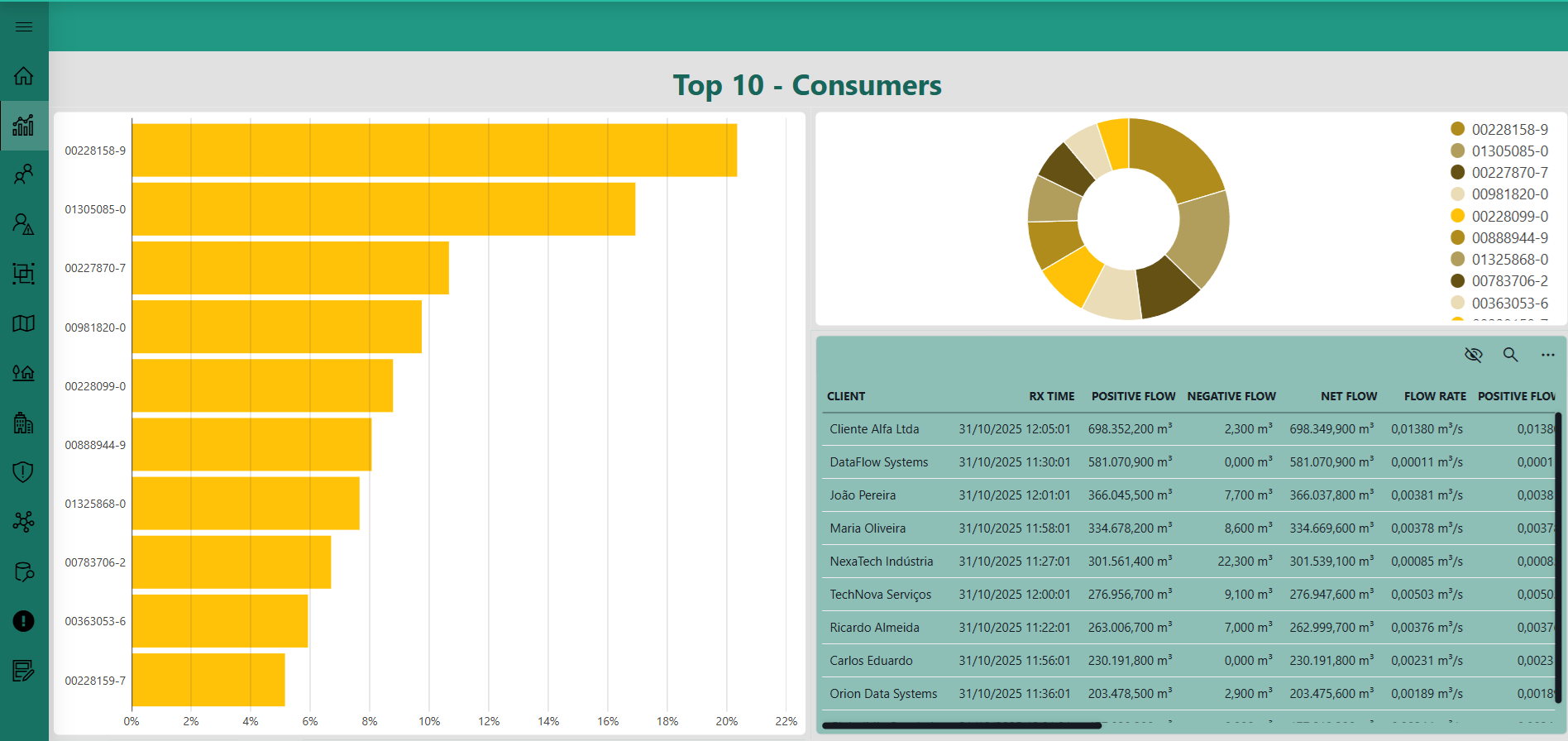Go to the Home page icon
The width and height of the screenshot is (1568, 741).
(24, 76)
